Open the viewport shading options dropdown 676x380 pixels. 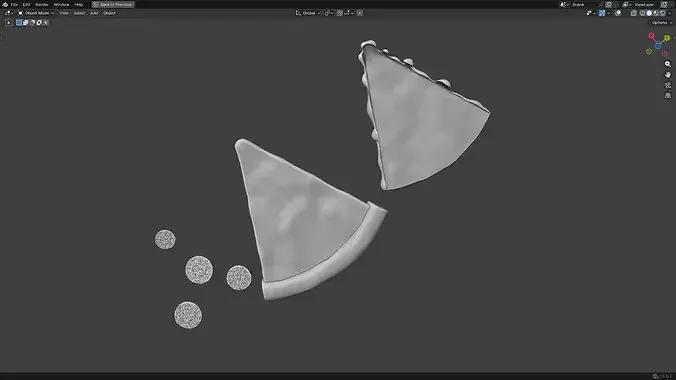(x=670, y=13)
